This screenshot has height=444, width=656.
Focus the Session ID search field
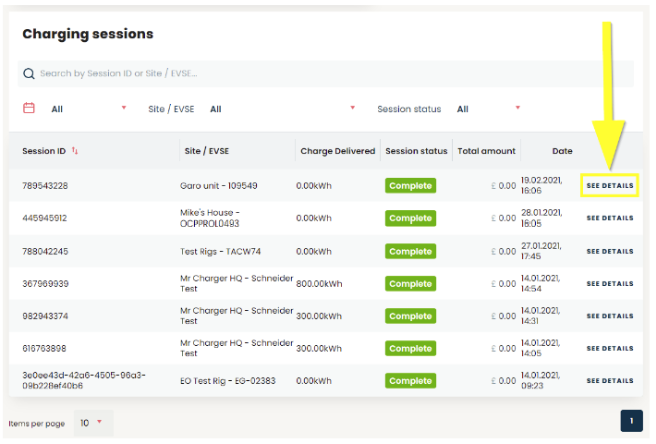click(330, 74)
